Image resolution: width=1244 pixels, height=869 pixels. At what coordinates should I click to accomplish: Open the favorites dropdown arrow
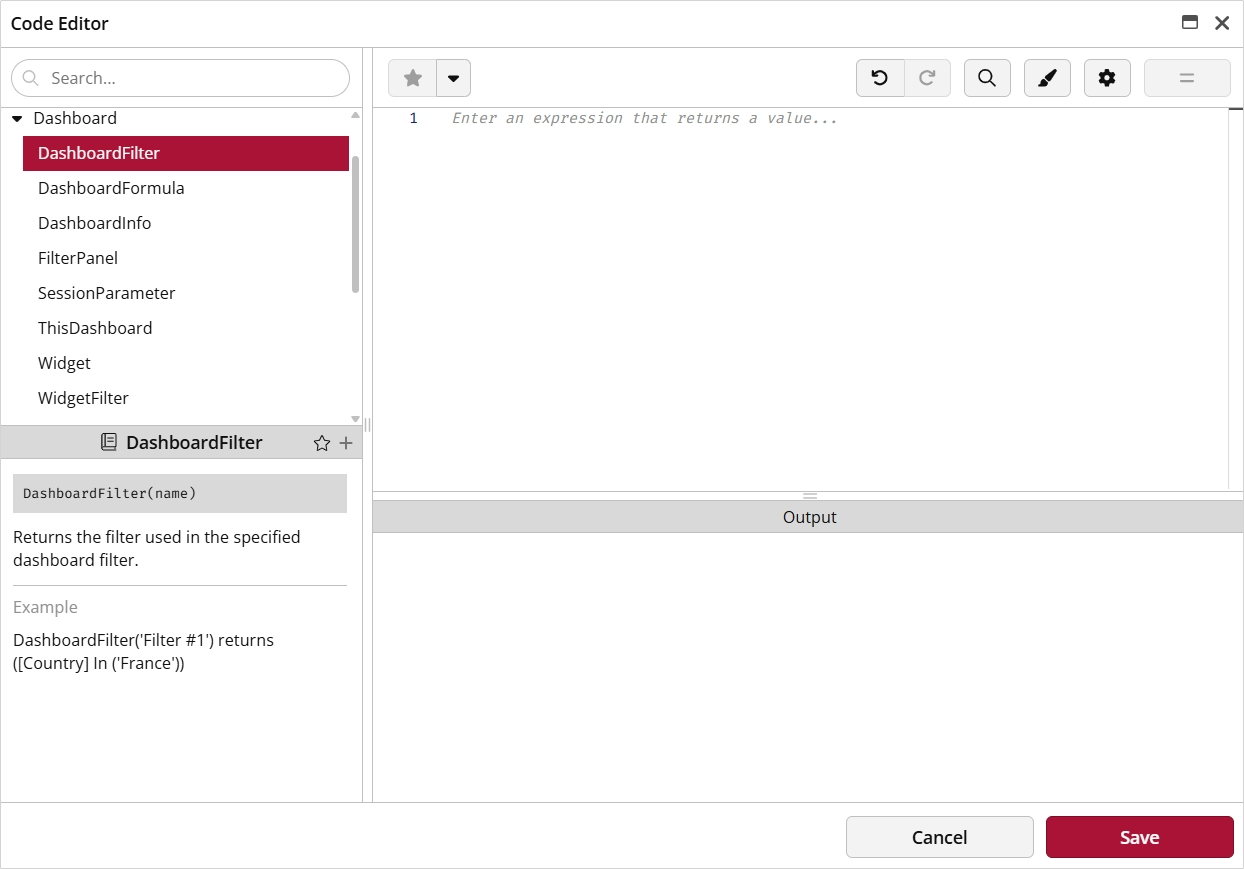[x=453, y=78]
